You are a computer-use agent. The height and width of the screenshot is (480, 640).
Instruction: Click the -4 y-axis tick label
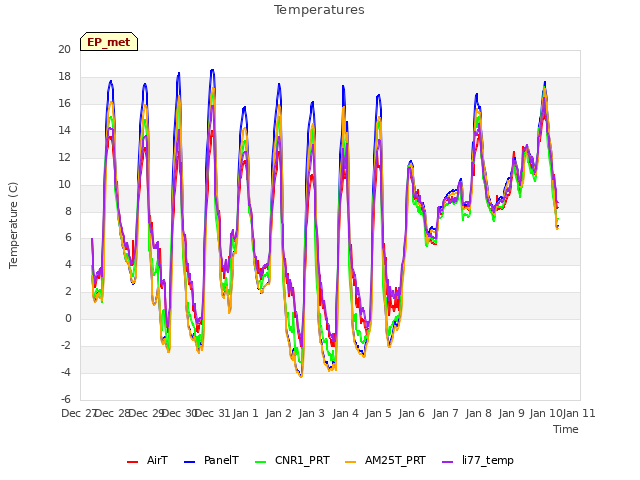[x=66, y=372]
